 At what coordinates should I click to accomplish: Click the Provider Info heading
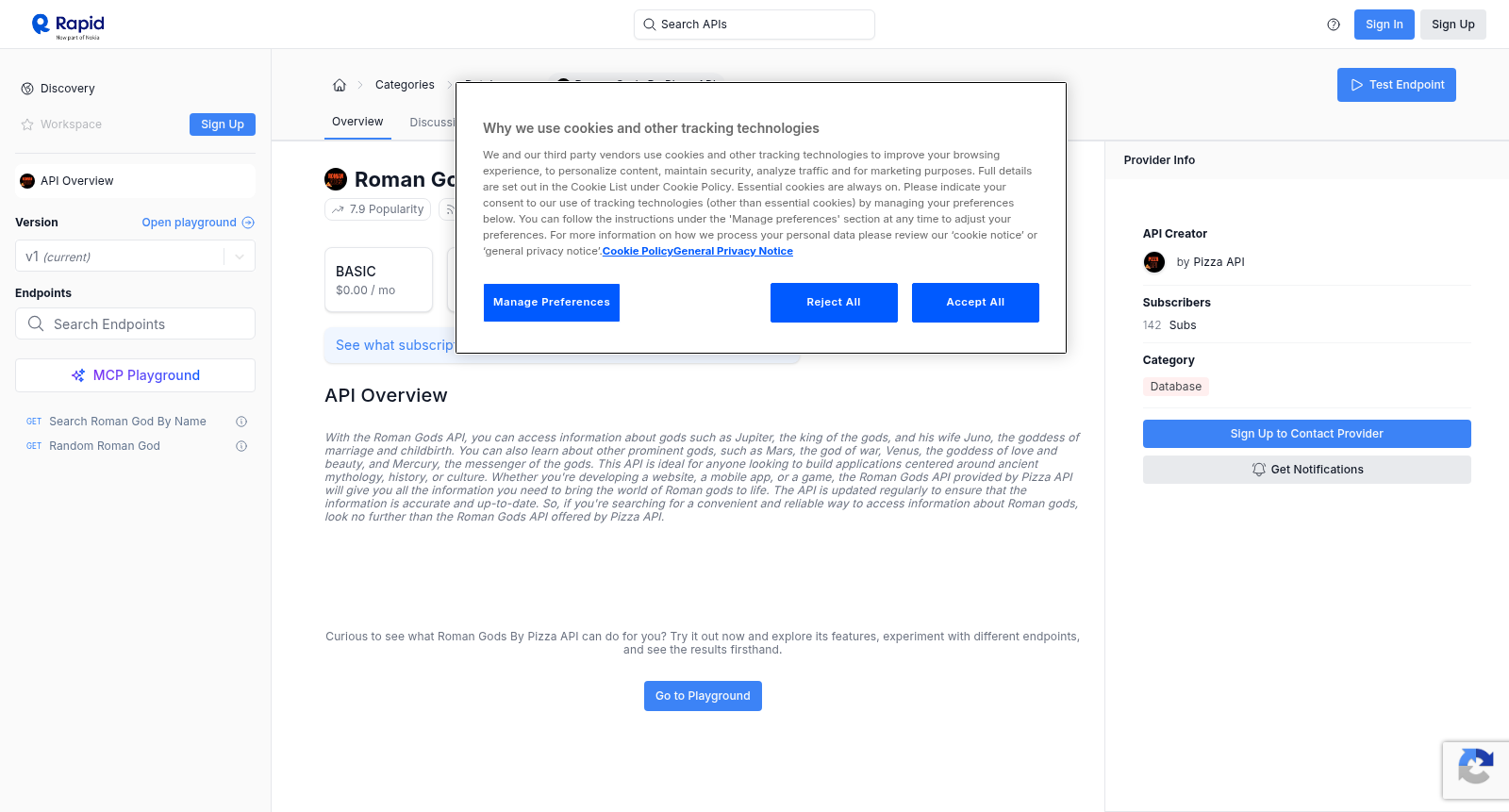click(x=1159, y=160)
